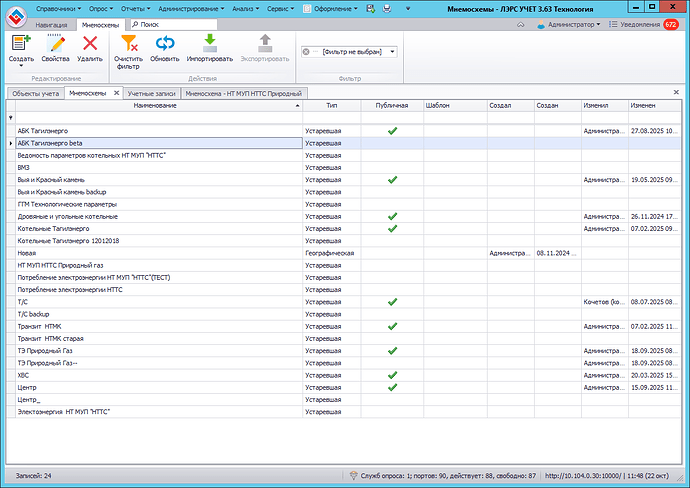This screenshot has width=690, height=488.
Task: Click the Создать (Create) icon
Action: coord(21,44)
